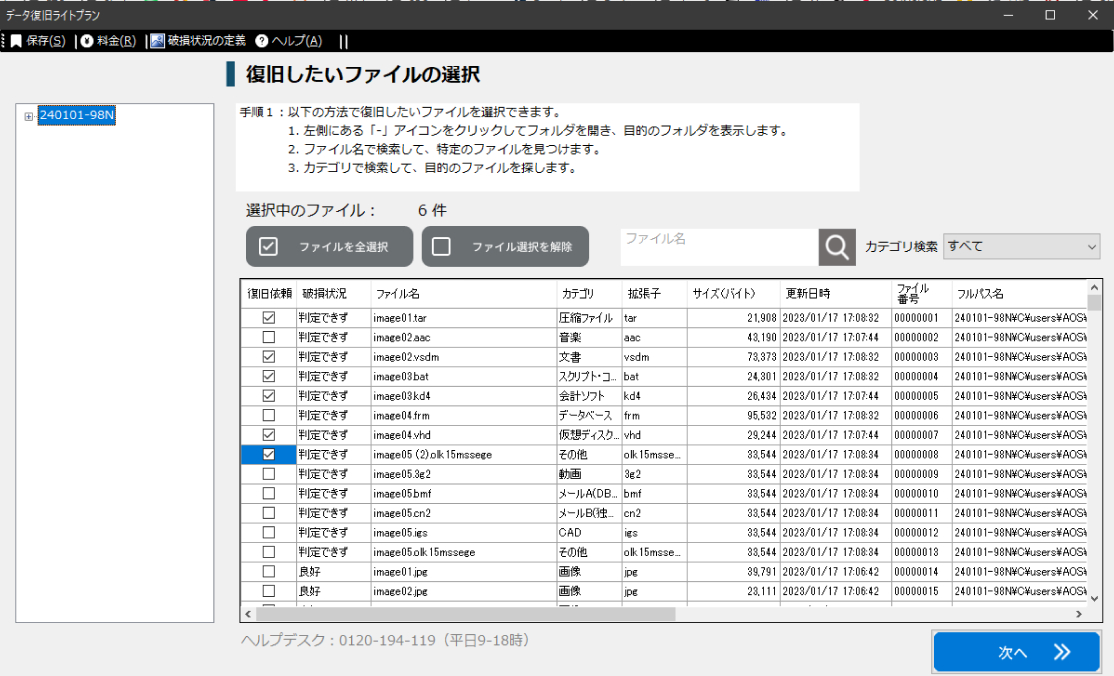This screenshot has height=676, width=1114.
Task: Click the 破損状況の定義 image icon
Action: point(158,41)
